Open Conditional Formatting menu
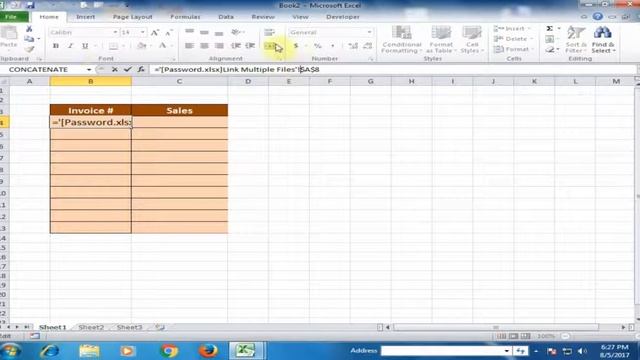The height and width of the screenshot is (360, 640). click(401, 40)
